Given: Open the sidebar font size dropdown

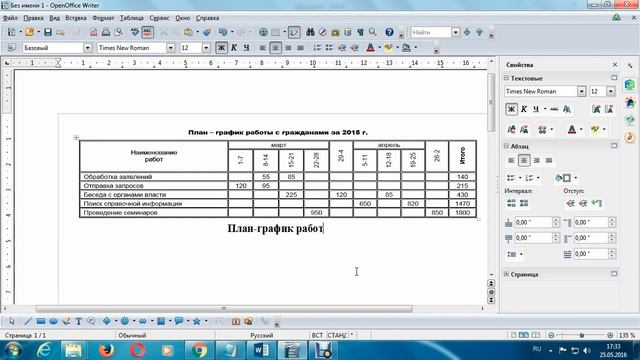Looking at the screenshot, I should coord(611,91).
